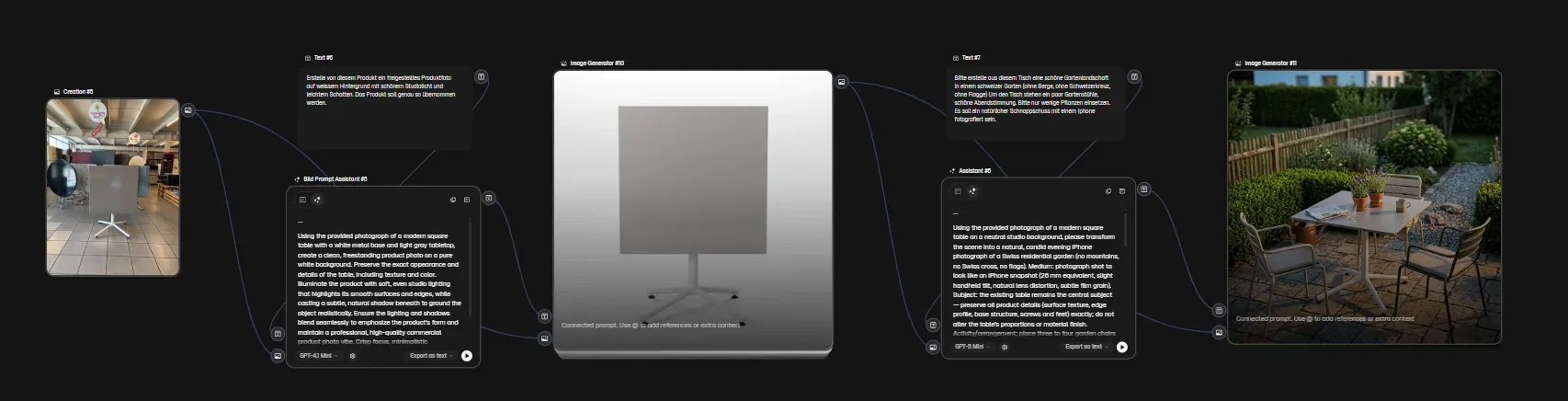Click text output port of Text #7 node

(1134, 77)
